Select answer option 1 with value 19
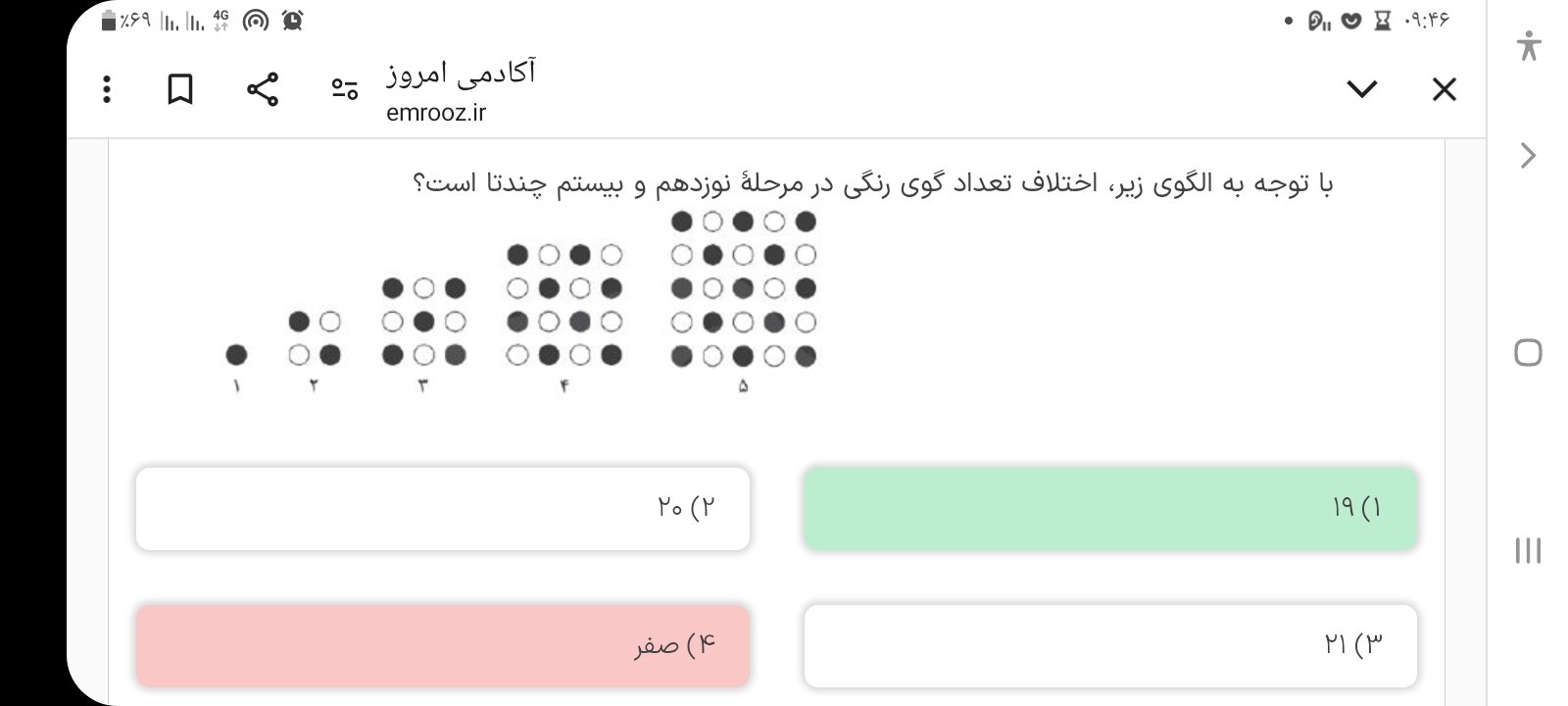This screenshot has height=706, width=1568. click(1110, 508)
